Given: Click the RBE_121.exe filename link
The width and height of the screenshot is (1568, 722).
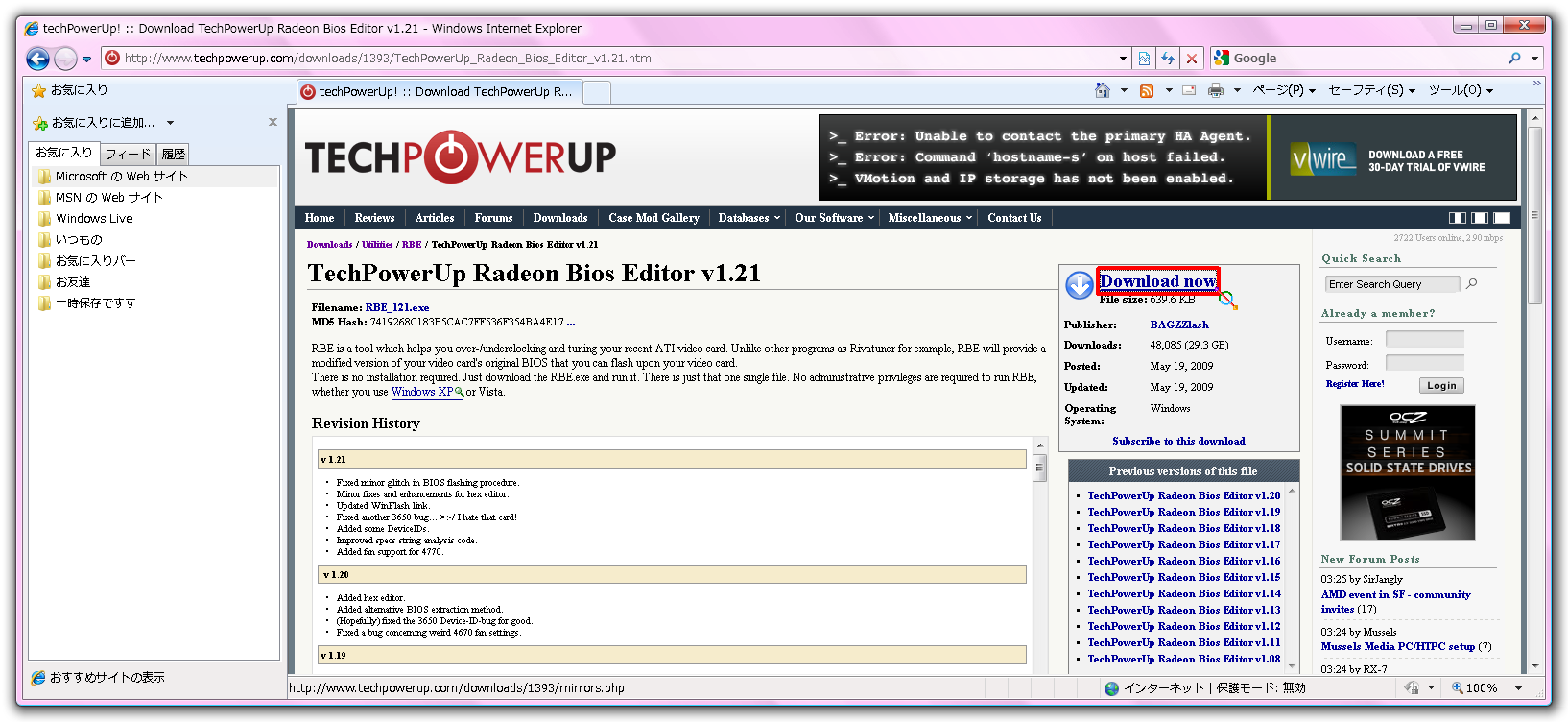Looking at the screenshot, I should pyautogui.click(x=397, y=308).
